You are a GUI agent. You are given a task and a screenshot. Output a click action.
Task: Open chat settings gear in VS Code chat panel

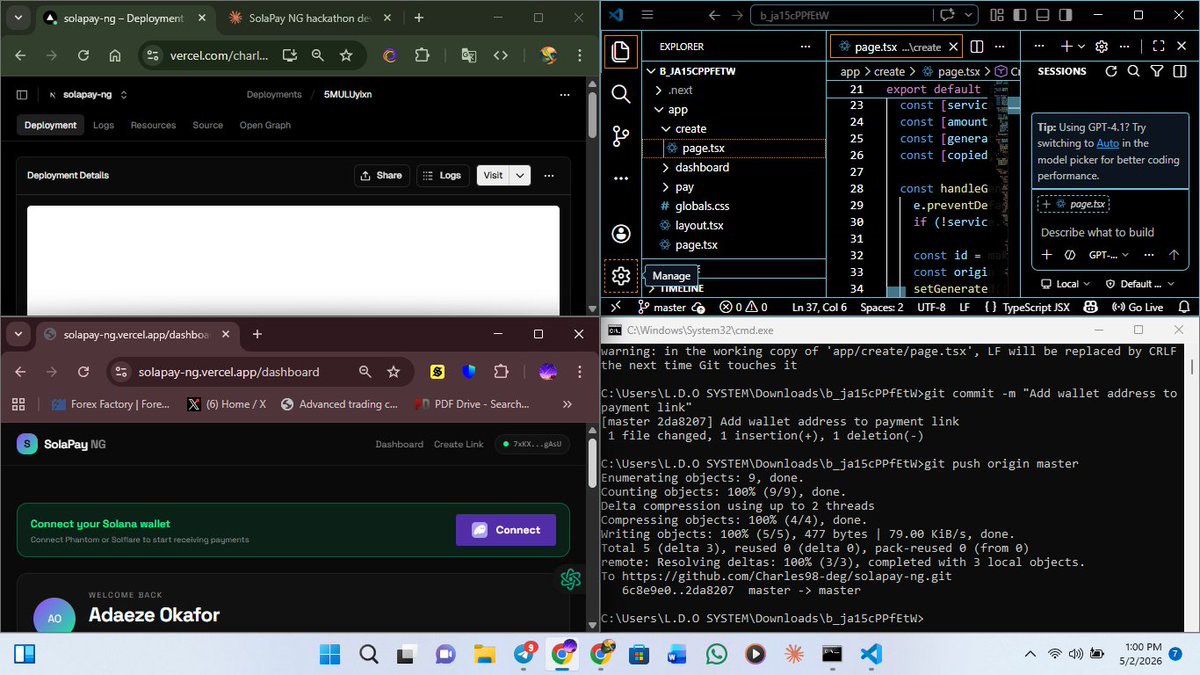[1101, 46]
